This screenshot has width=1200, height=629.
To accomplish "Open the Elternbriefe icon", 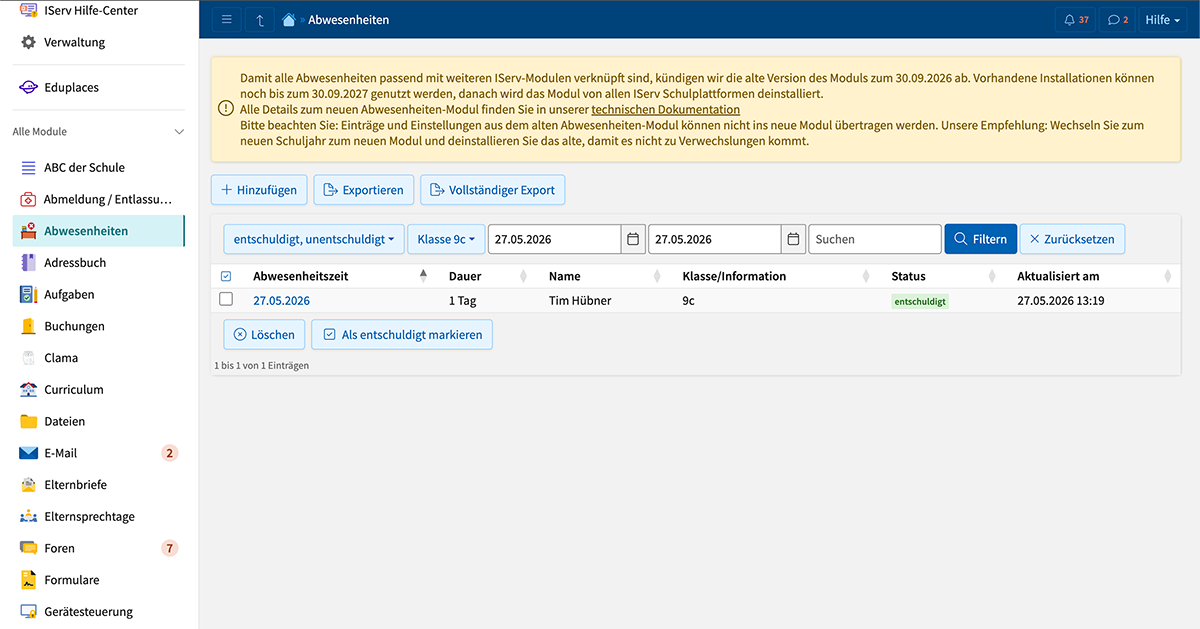I will pyautogui.click(x=28, y=485).
